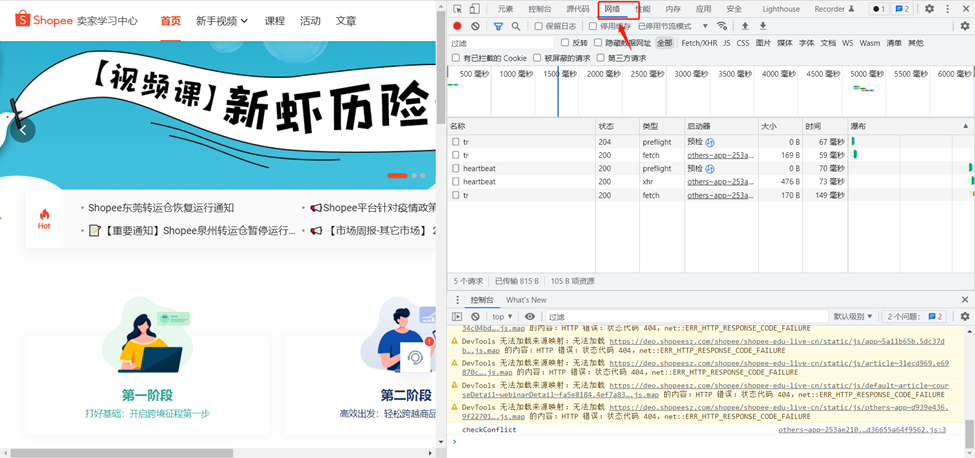The width and height of the screenshot is (975, 458).
Task: Check 被屏蔽的请求 option
Action: tap(537, 58)
